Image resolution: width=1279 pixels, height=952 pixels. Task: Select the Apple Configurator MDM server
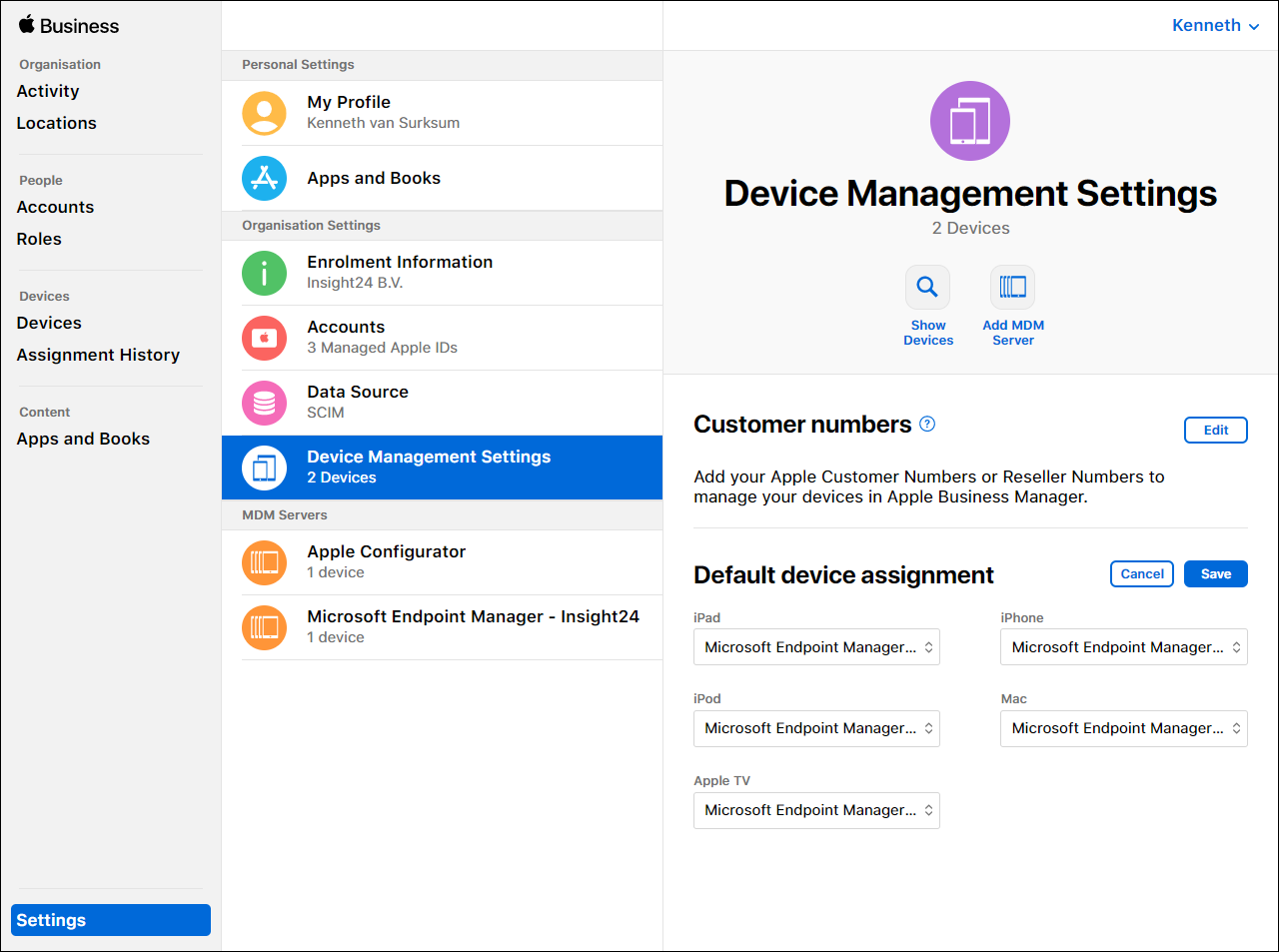coord(442,562)
